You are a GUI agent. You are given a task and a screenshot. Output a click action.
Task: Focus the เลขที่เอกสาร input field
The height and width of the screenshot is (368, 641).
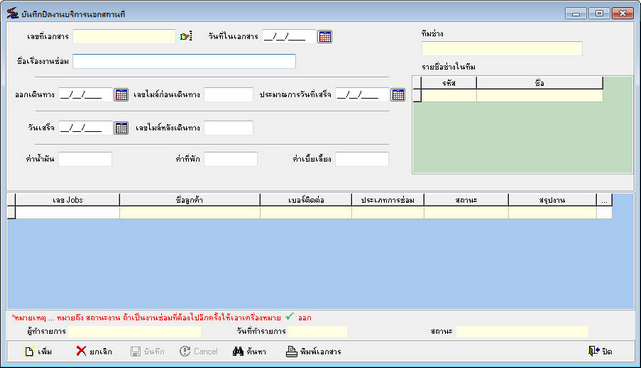pos(124,36)
